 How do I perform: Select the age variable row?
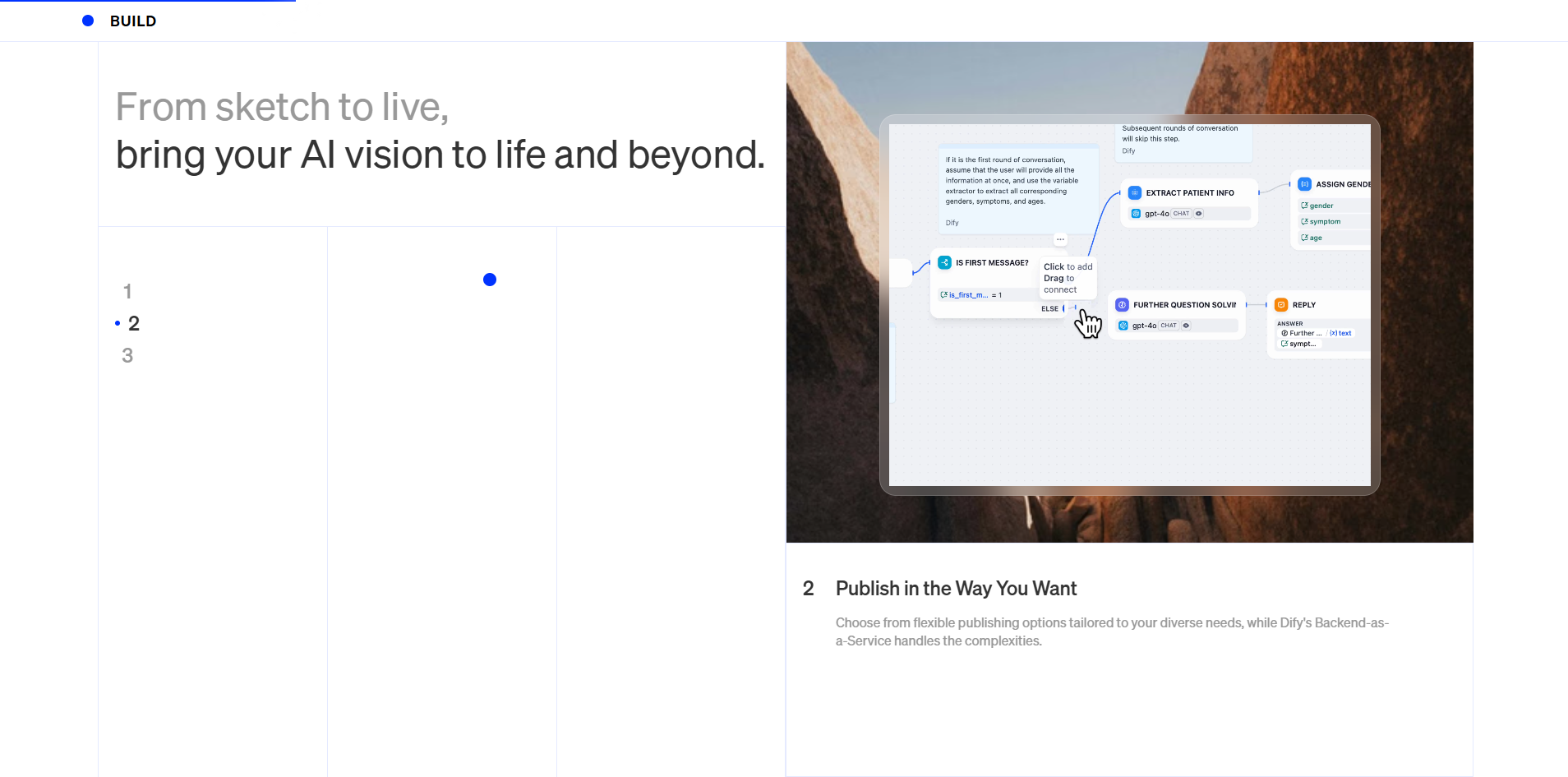[1335, 238]
